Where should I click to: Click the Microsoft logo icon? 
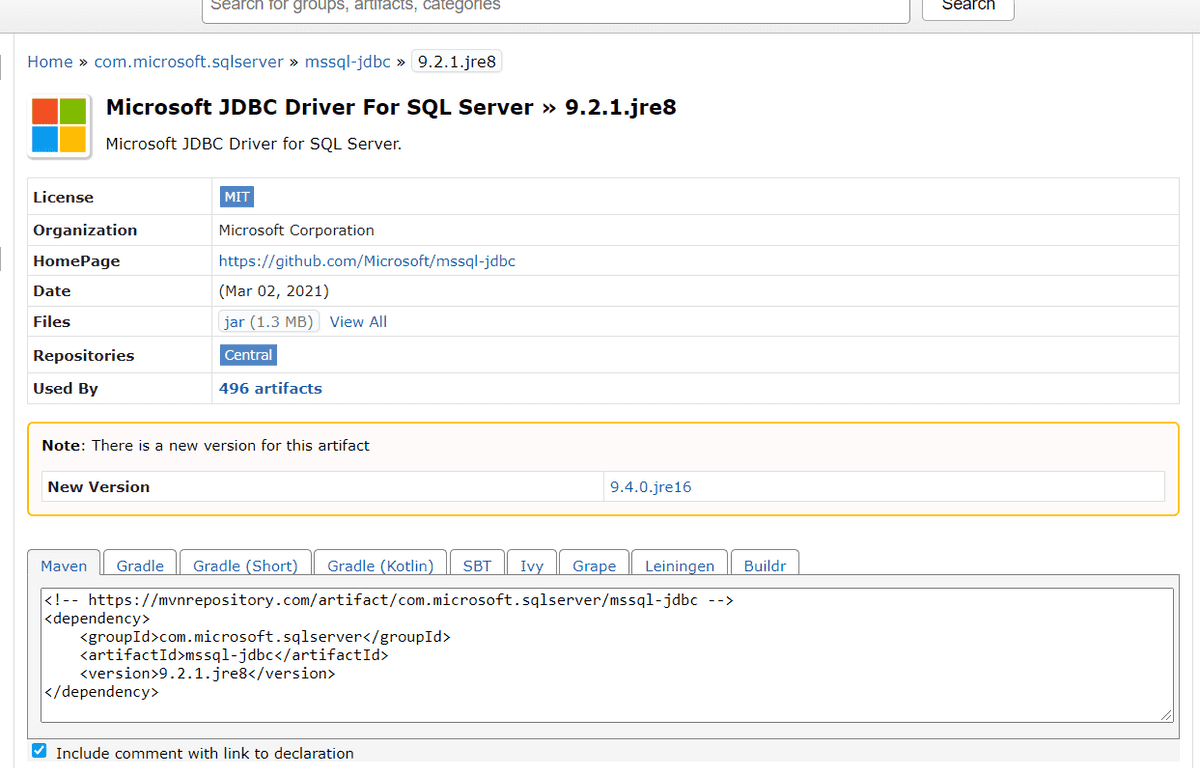coord(58,126)
